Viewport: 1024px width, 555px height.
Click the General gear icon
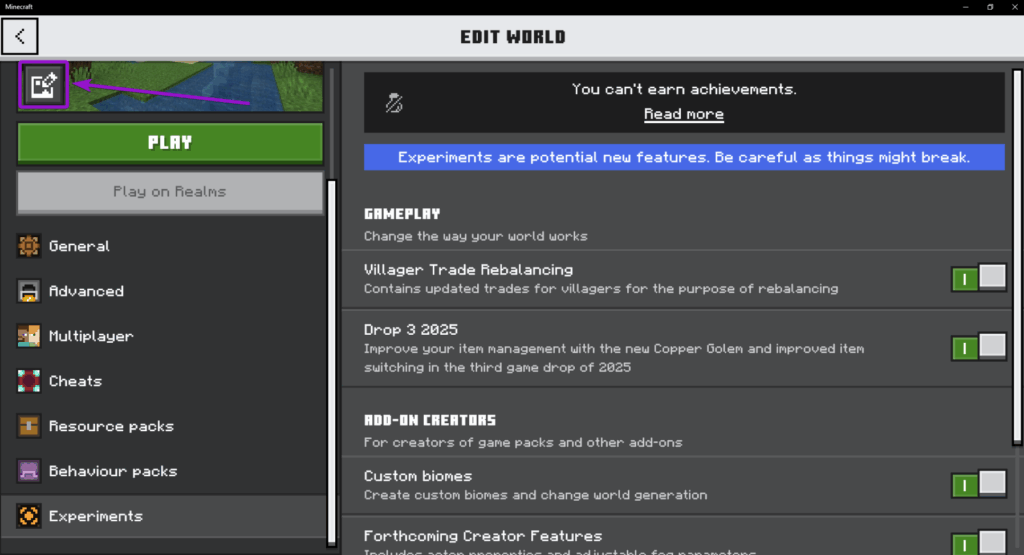pos(29,246)
